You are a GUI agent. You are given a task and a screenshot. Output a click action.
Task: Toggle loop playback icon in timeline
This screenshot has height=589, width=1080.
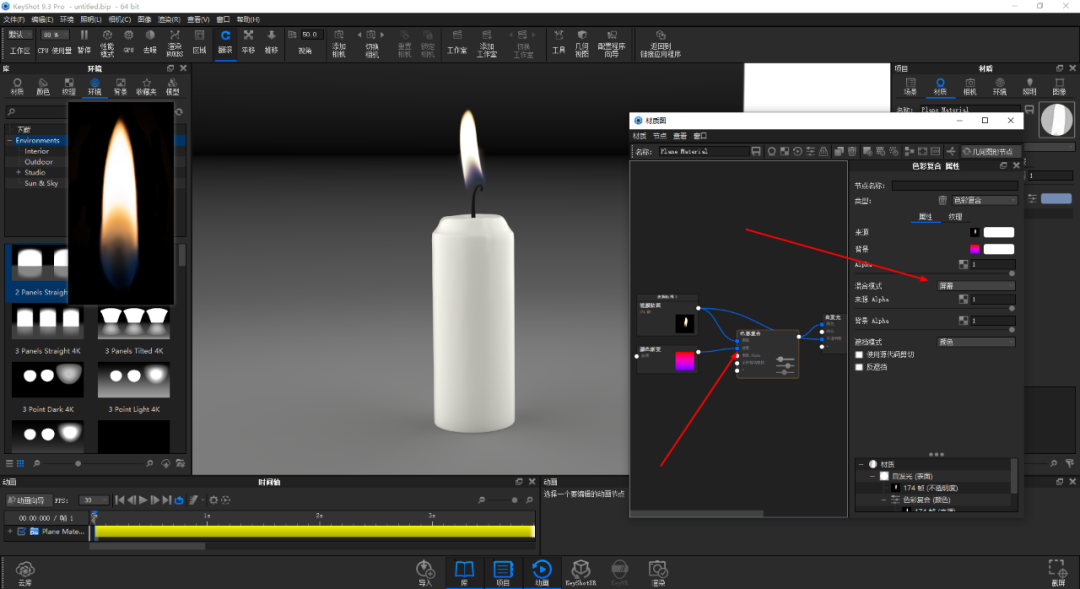tap(179, 500)
